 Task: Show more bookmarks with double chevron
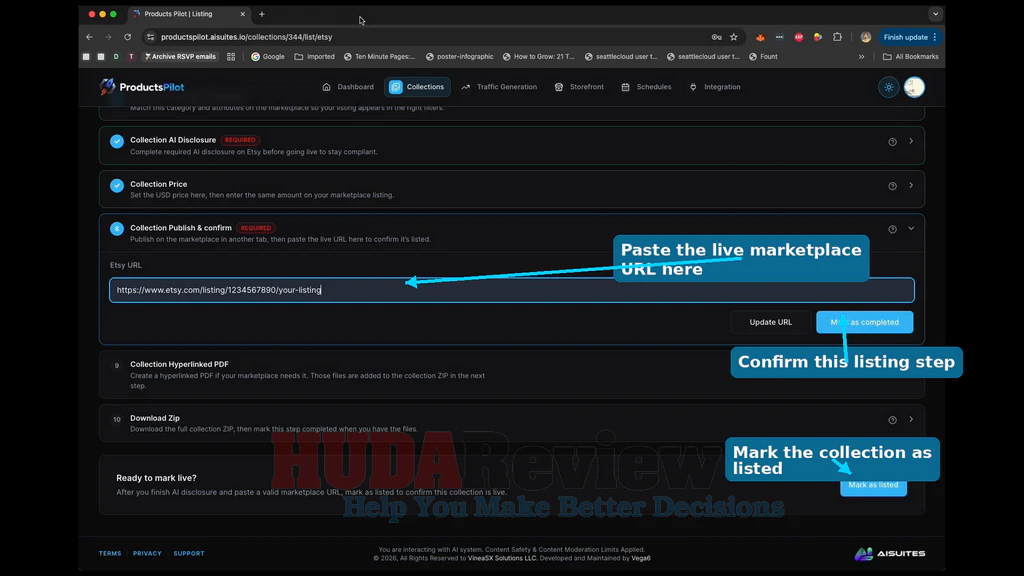861,57
